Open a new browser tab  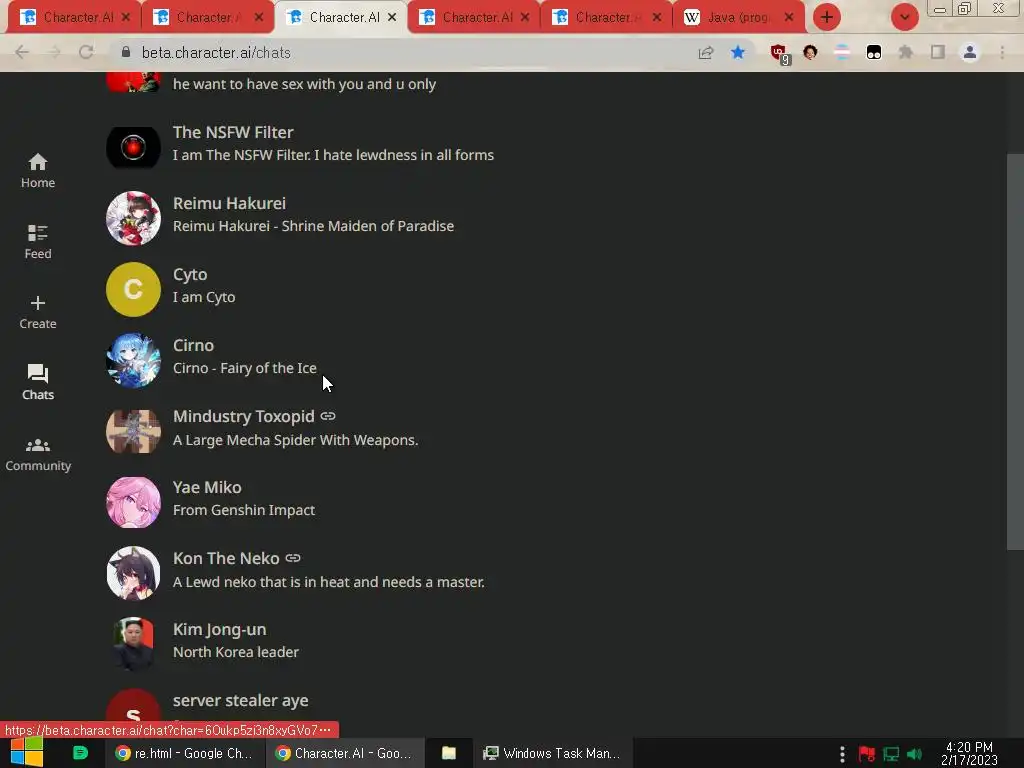pyautogui.click(x=827, y=18)
